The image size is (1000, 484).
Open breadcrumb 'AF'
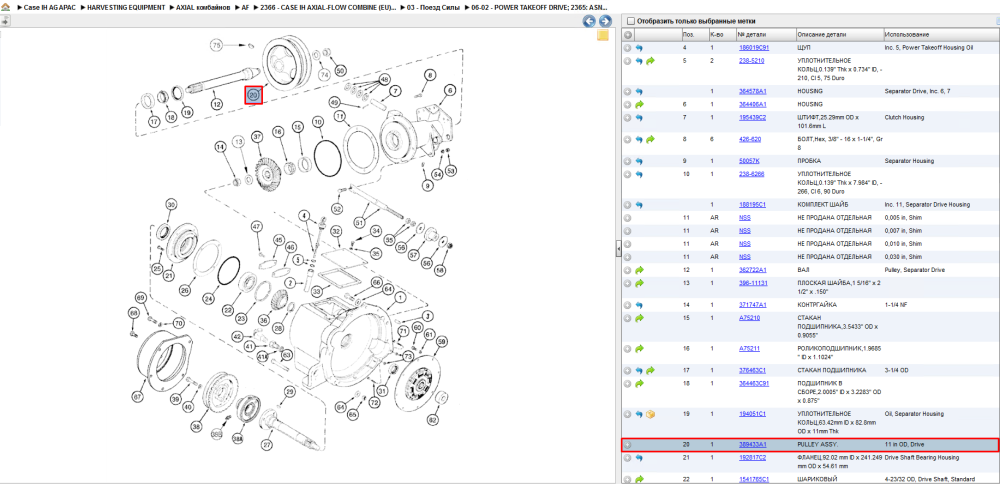pyautogui.click(x=246, y=6)
